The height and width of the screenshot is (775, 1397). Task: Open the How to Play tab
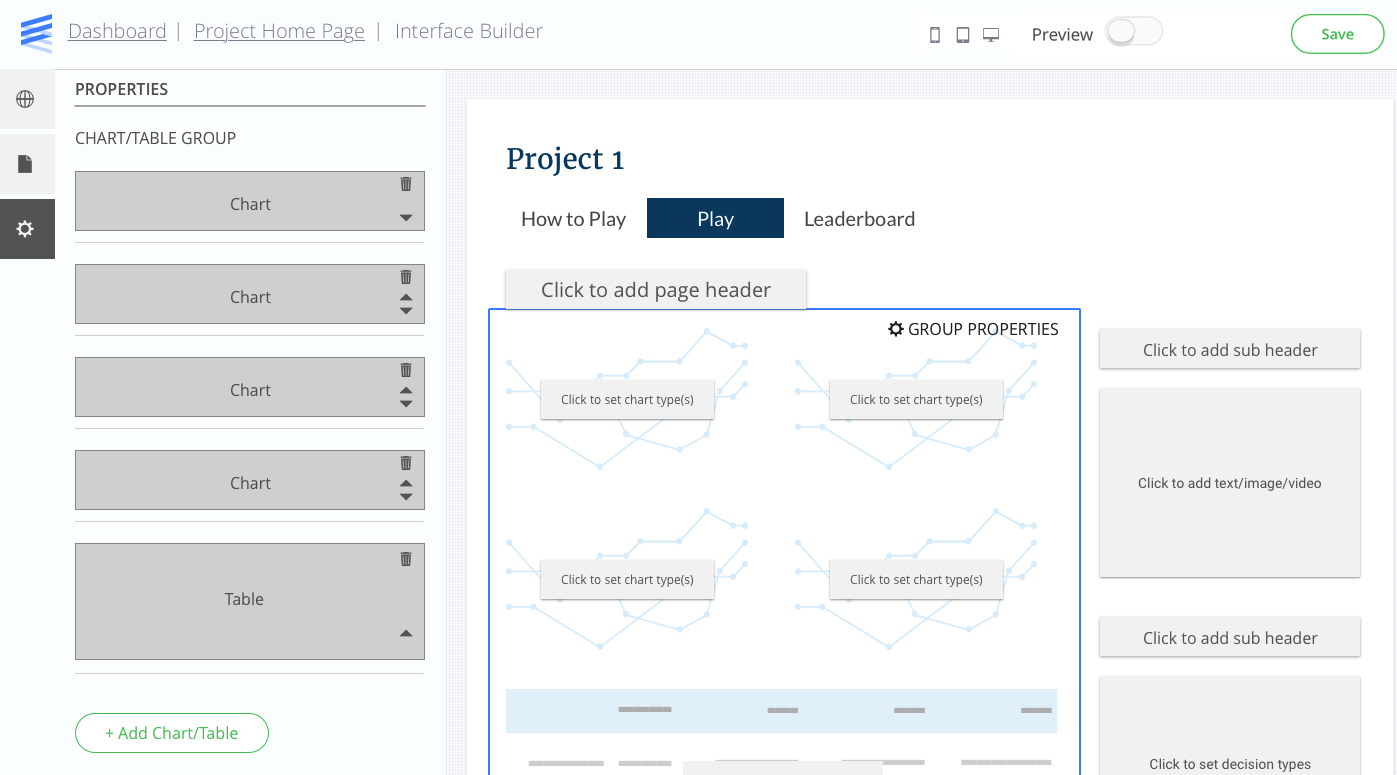(573, 219)
